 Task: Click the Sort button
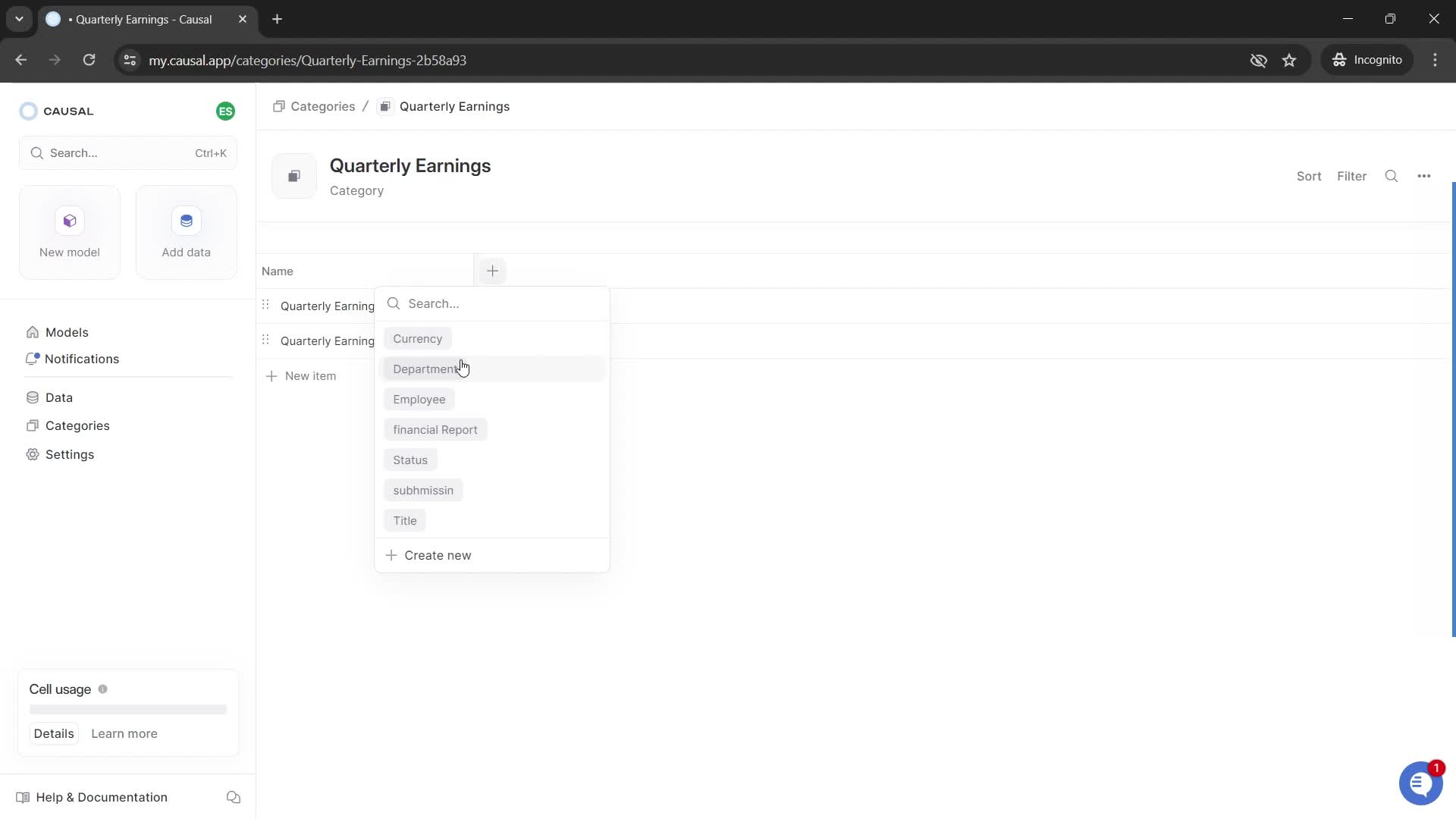[1309, 176]
